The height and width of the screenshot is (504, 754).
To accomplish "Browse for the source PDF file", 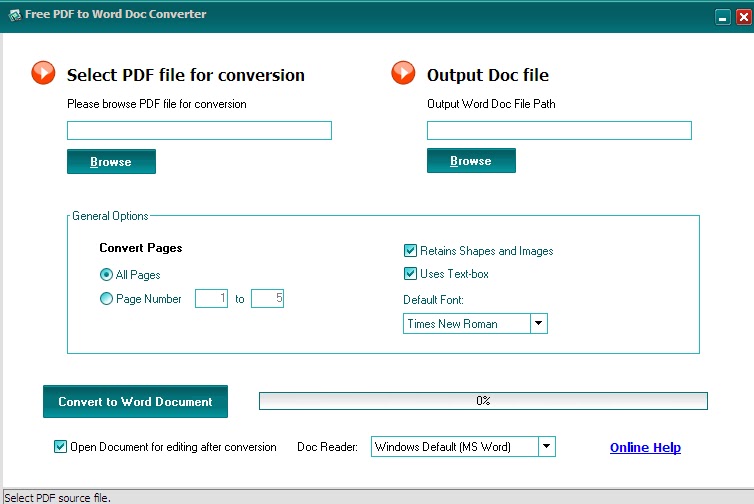I will [x=111, y=162].
